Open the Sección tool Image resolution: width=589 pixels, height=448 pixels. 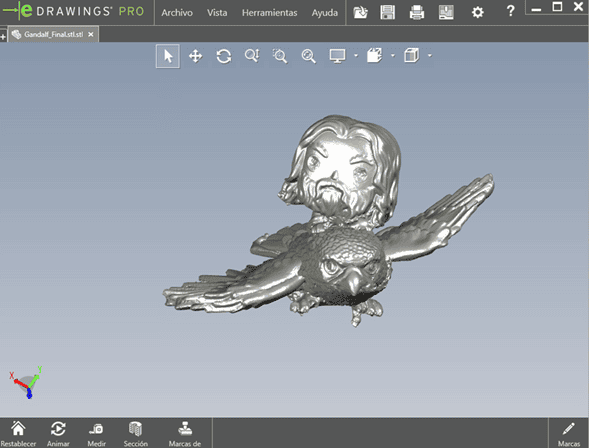136,434
